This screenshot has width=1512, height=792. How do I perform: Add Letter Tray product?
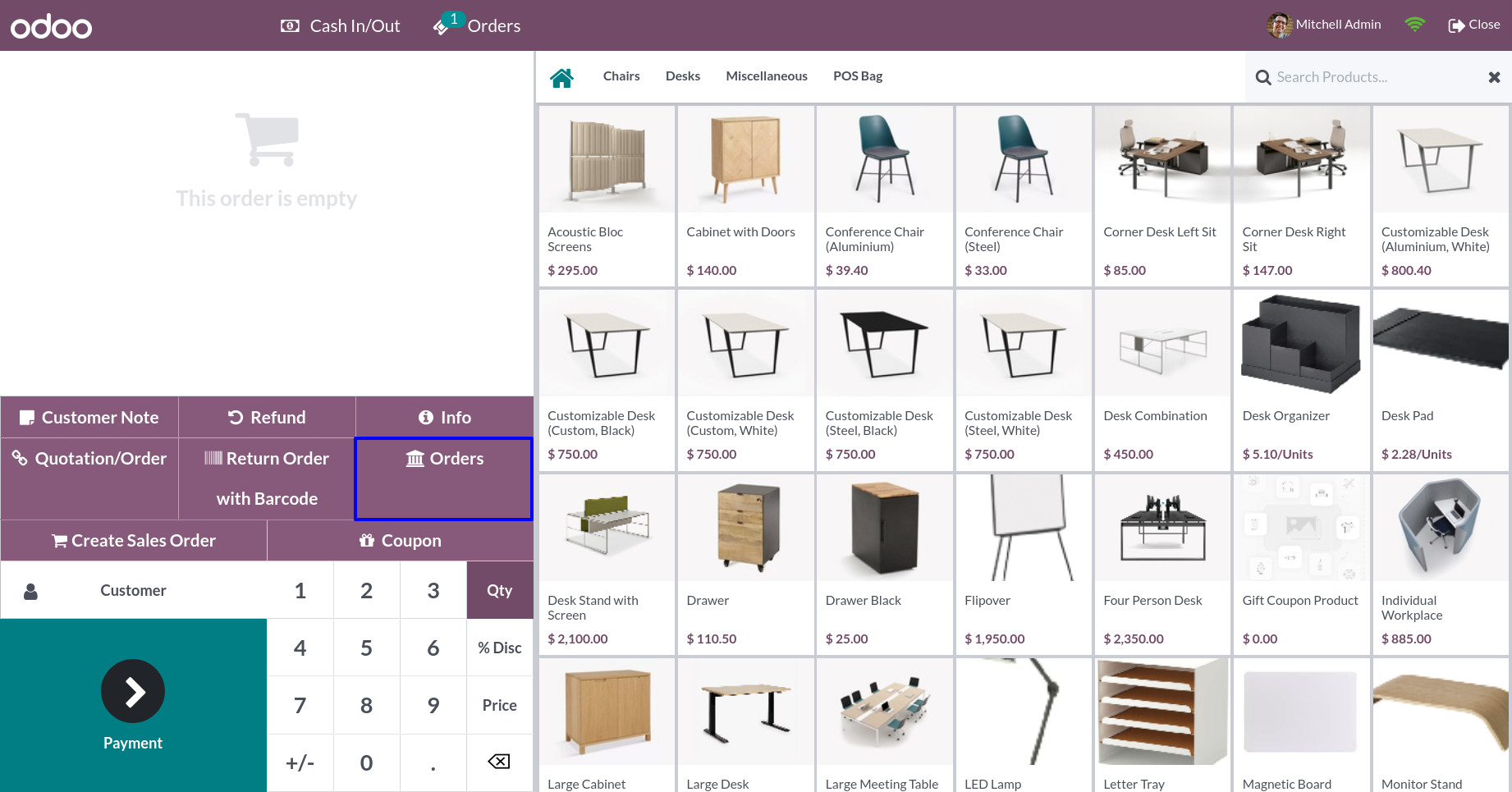[x=1162, y=725]
